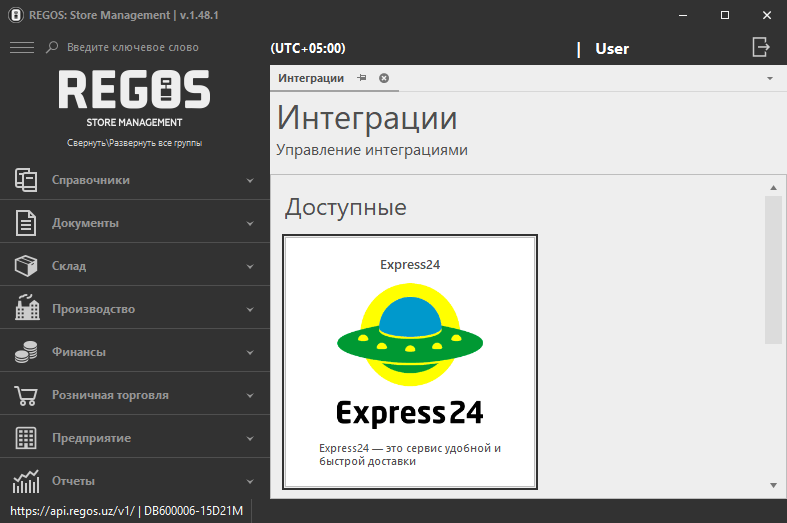The width and height of the screenshot is (787, 523).
Task: Open the Отчеты menu group
Action: 73,481
